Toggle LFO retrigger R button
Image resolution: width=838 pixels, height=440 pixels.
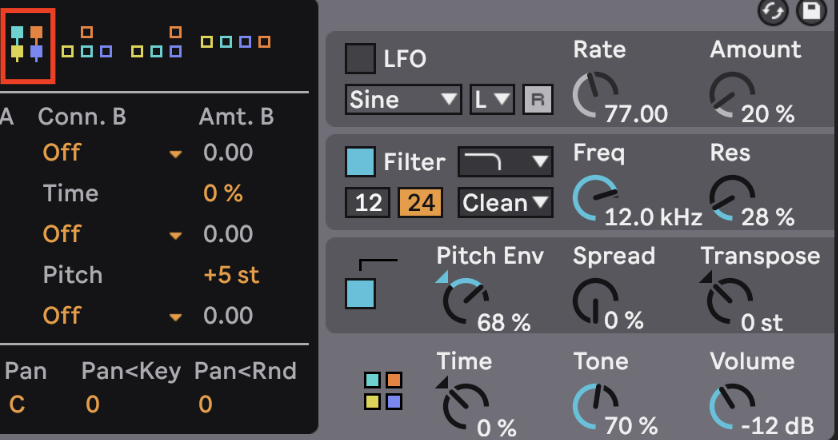point(538,99)
